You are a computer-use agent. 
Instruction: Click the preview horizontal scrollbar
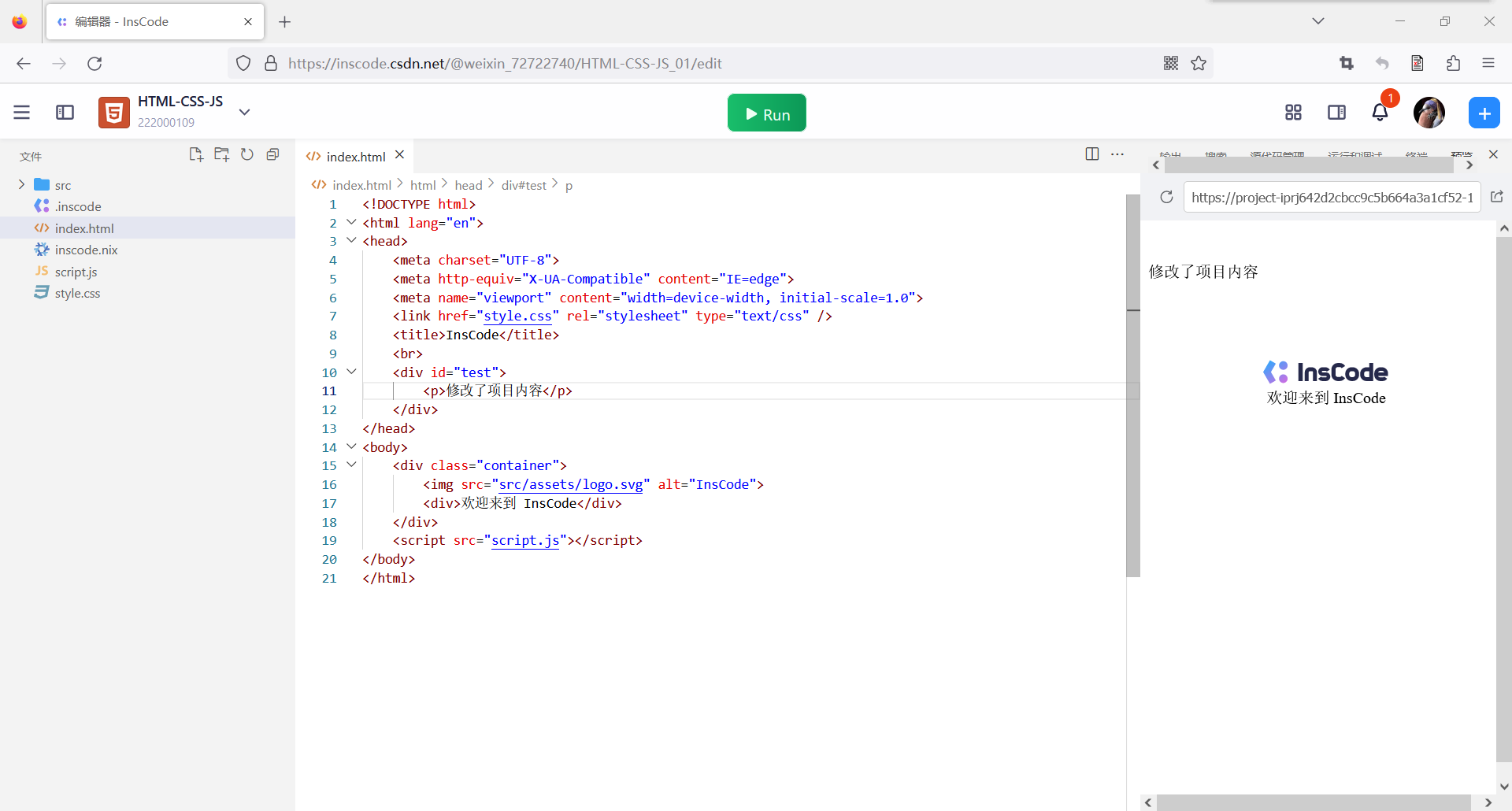[x=1314, y=802]
